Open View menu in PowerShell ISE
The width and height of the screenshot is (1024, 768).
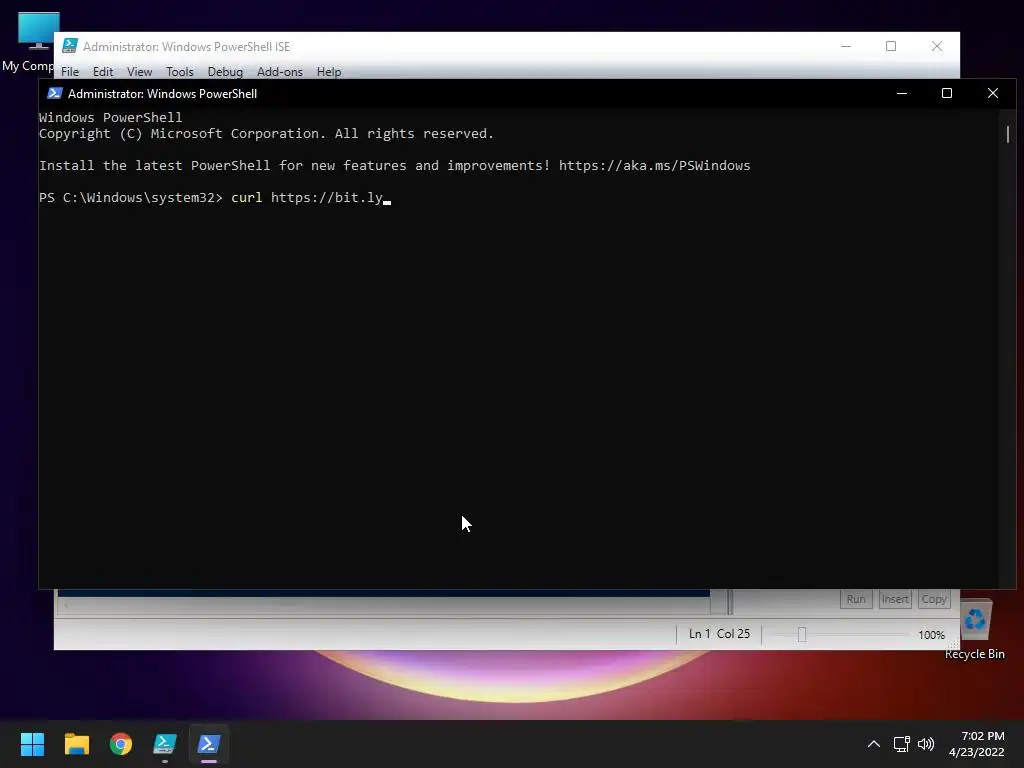(139, 72)
